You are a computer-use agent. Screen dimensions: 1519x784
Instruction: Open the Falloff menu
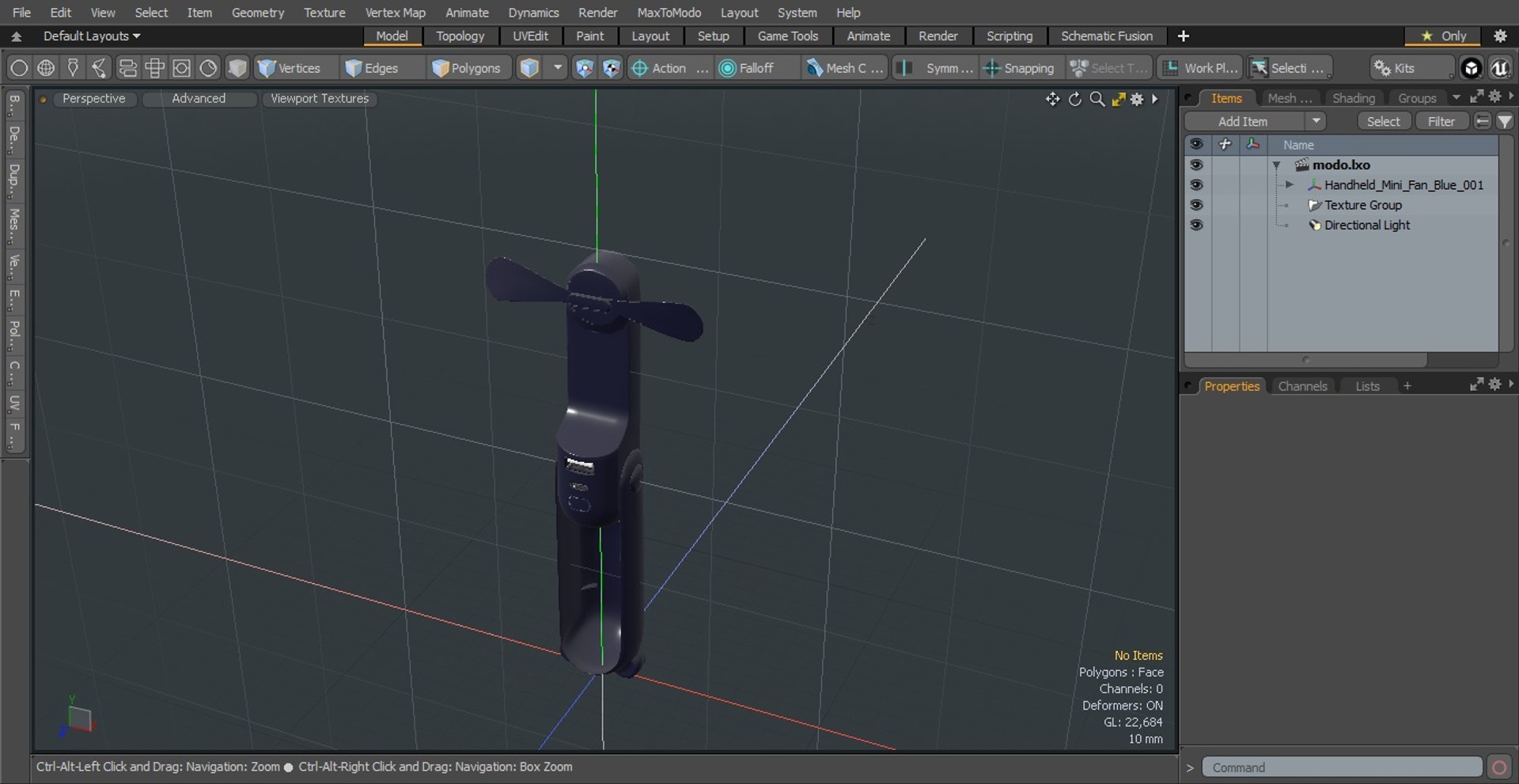pos(756,68)
